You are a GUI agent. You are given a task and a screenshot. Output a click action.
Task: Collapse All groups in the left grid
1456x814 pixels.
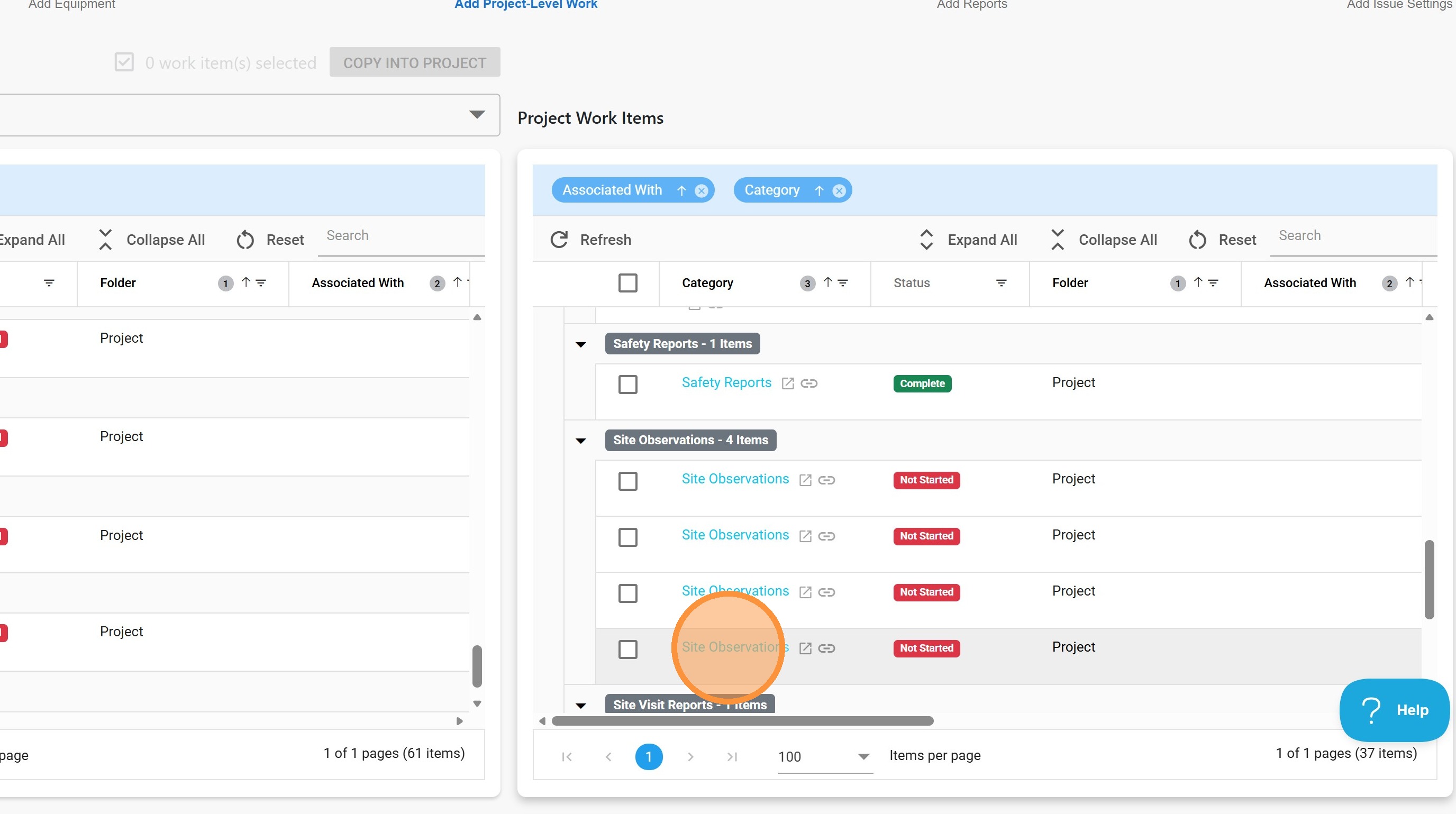[x=151, y=240]
